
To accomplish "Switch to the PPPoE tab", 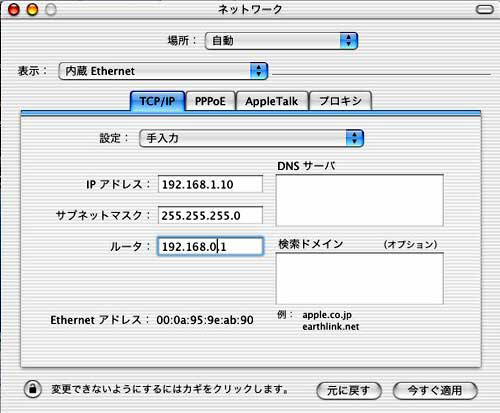I will (210, 101).
